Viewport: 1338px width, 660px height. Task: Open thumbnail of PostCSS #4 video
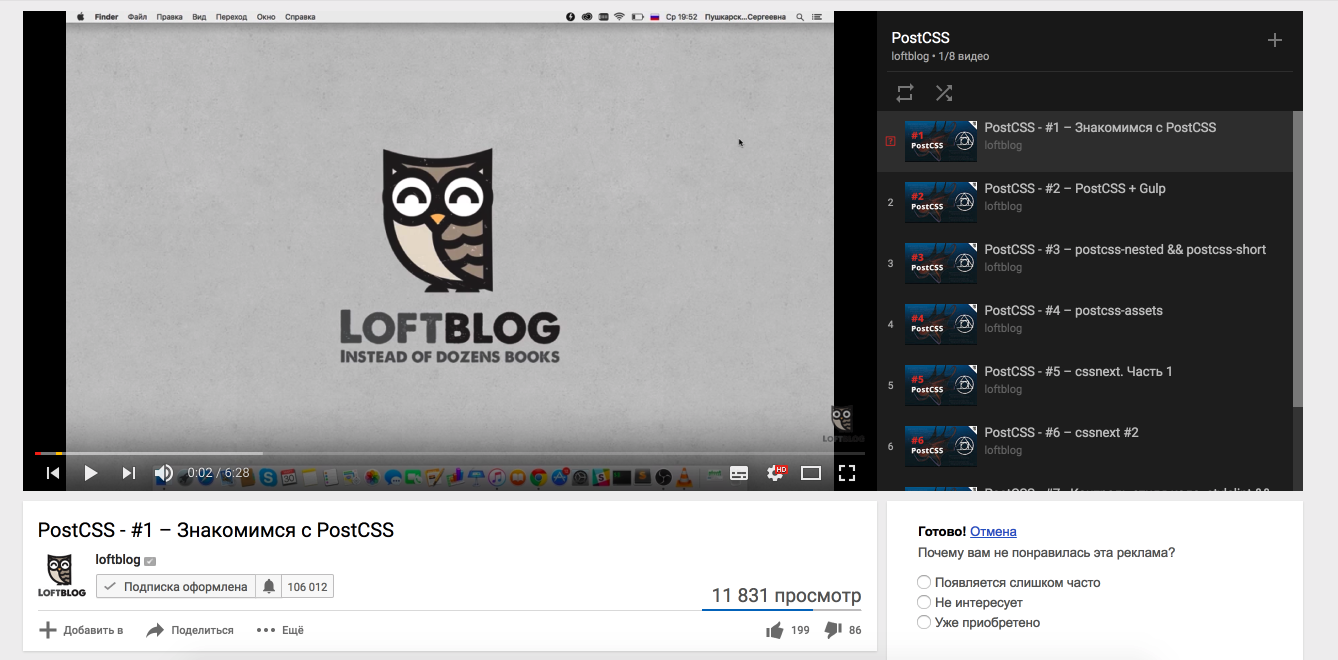coord(941,325)
